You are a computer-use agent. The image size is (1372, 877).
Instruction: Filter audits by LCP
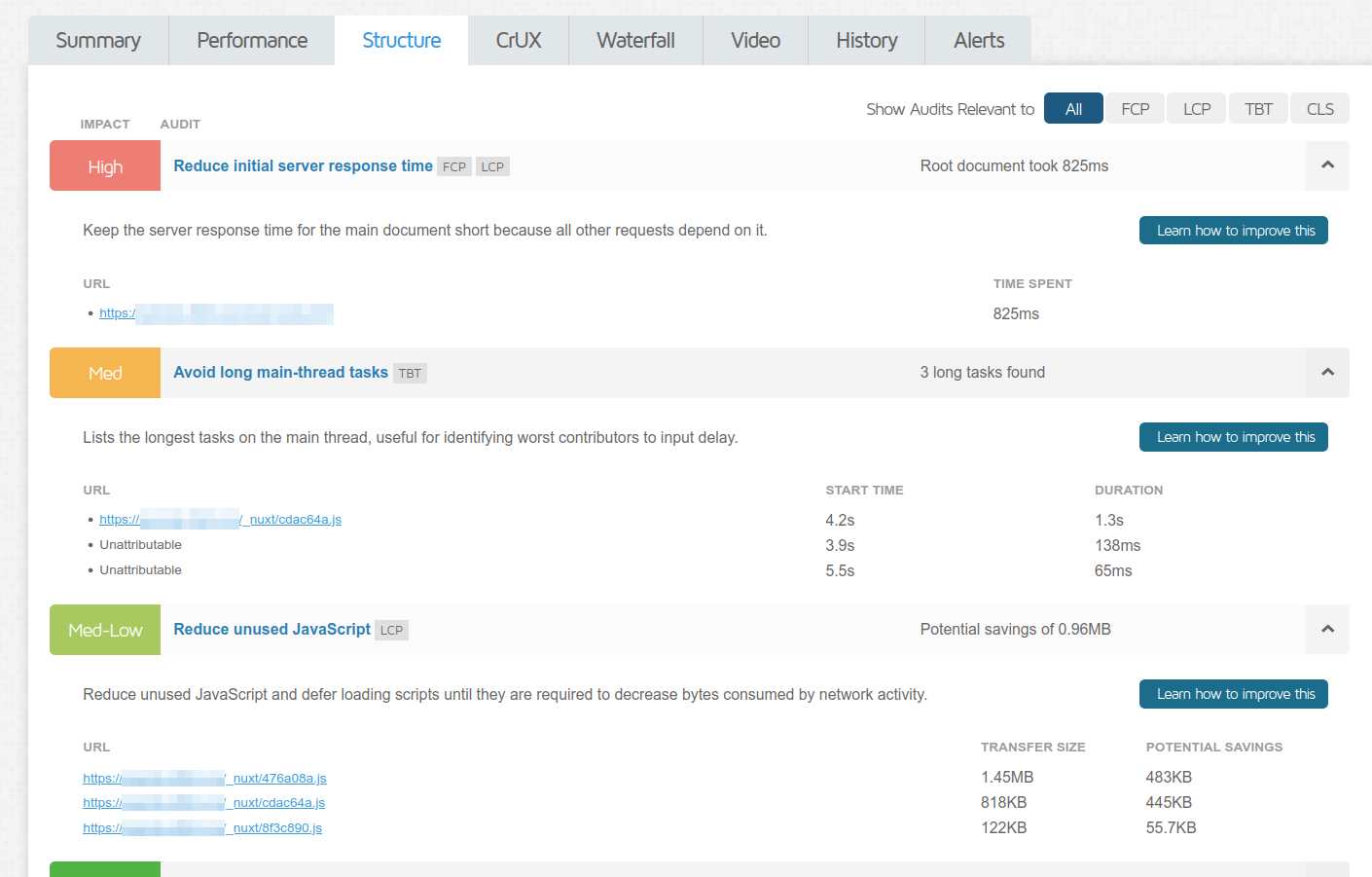tap(1197, 109)
